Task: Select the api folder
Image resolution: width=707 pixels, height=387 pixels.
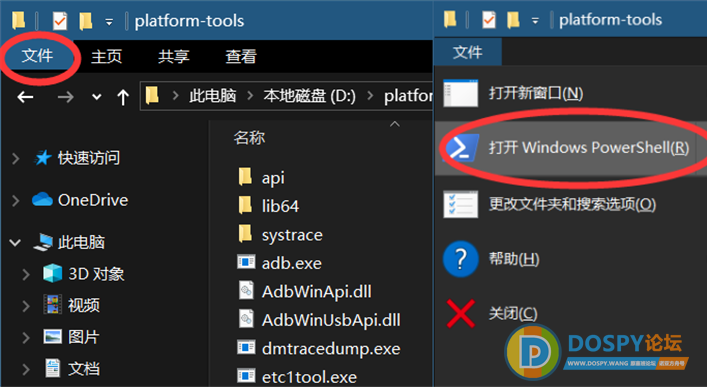Action: pyautogui.click(x=273, y=178)
